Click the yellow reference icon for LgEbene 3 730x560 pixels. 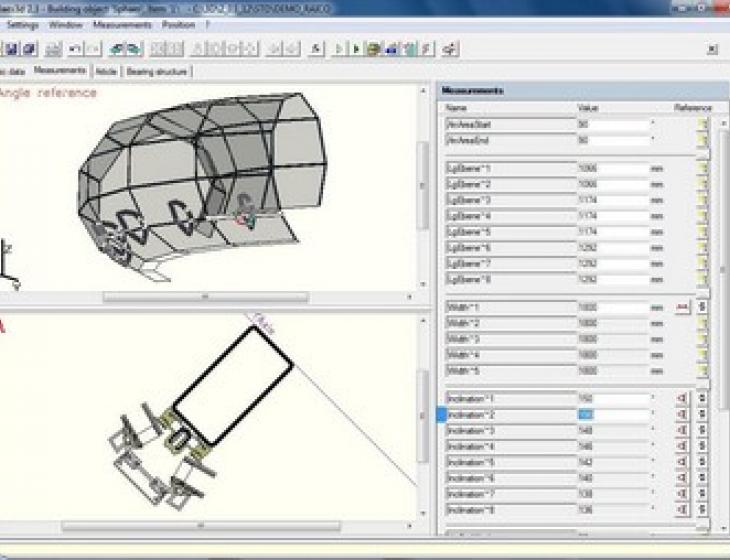pyautogui.click(x=703, y=200)
